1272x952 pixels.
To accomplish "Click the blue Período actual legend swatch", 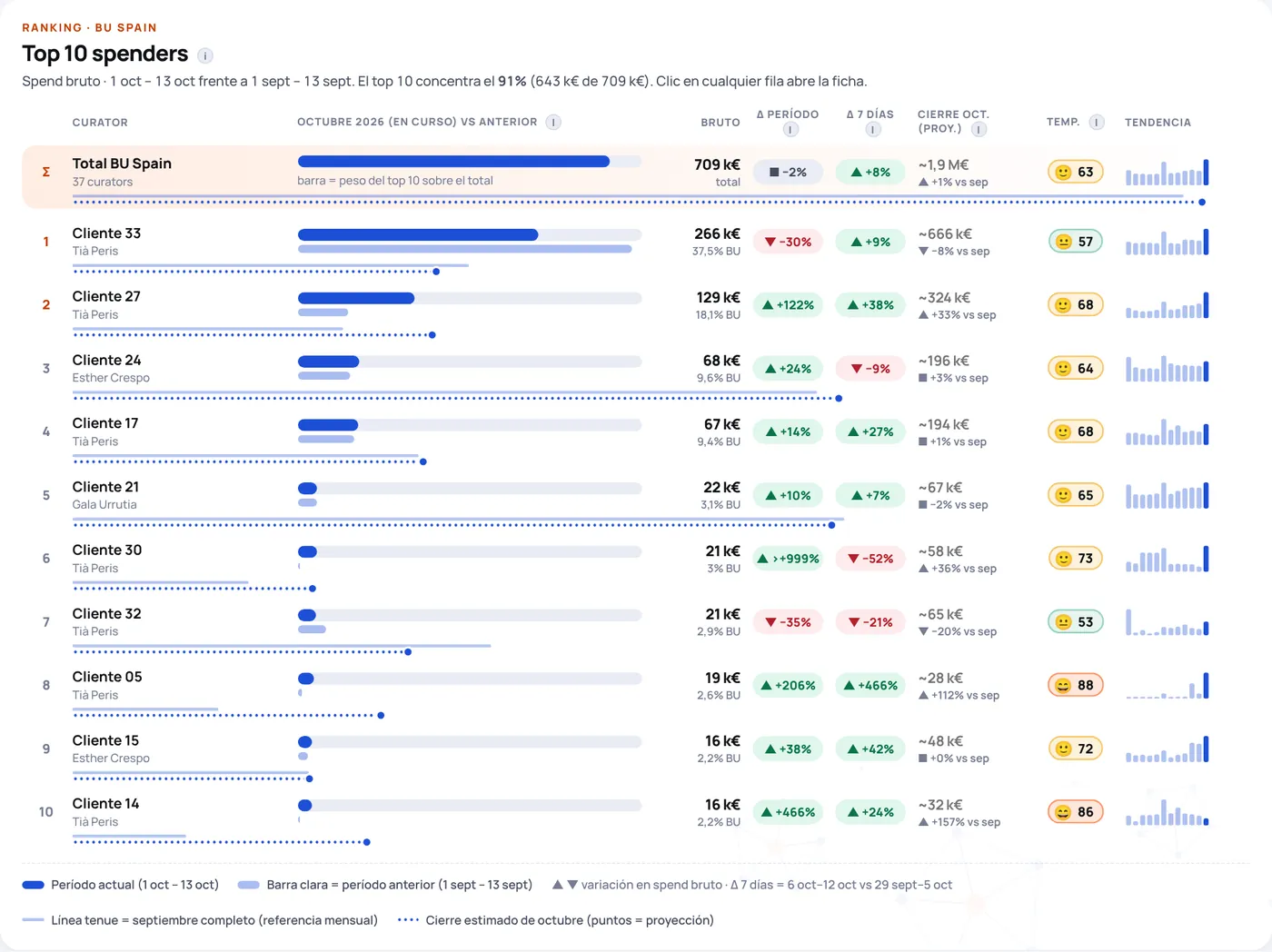I will [x=34, y=885].
